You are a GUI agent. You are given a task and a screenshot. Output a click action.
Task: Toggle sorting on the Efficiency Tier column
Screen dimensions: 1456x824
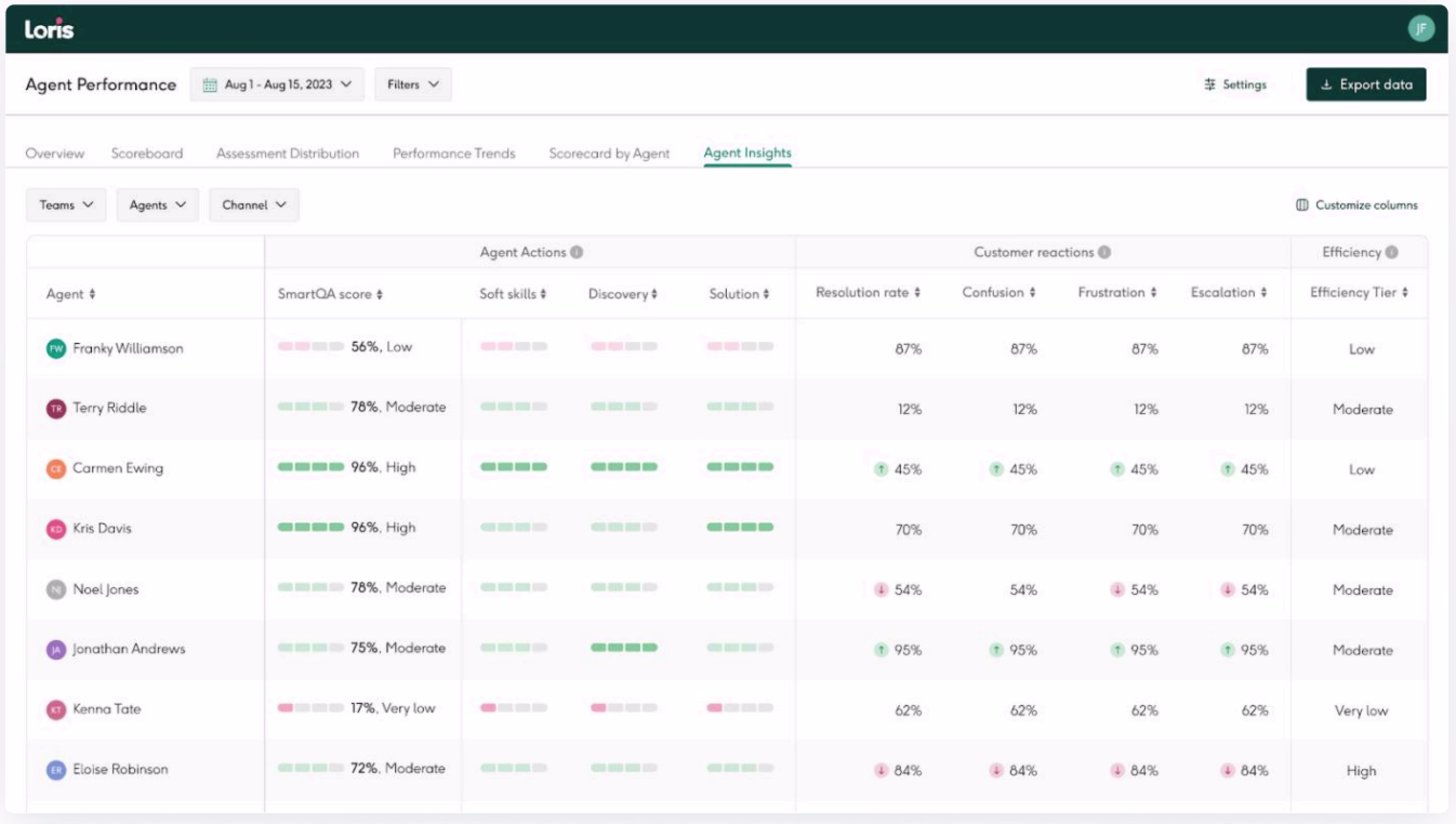1405,293
